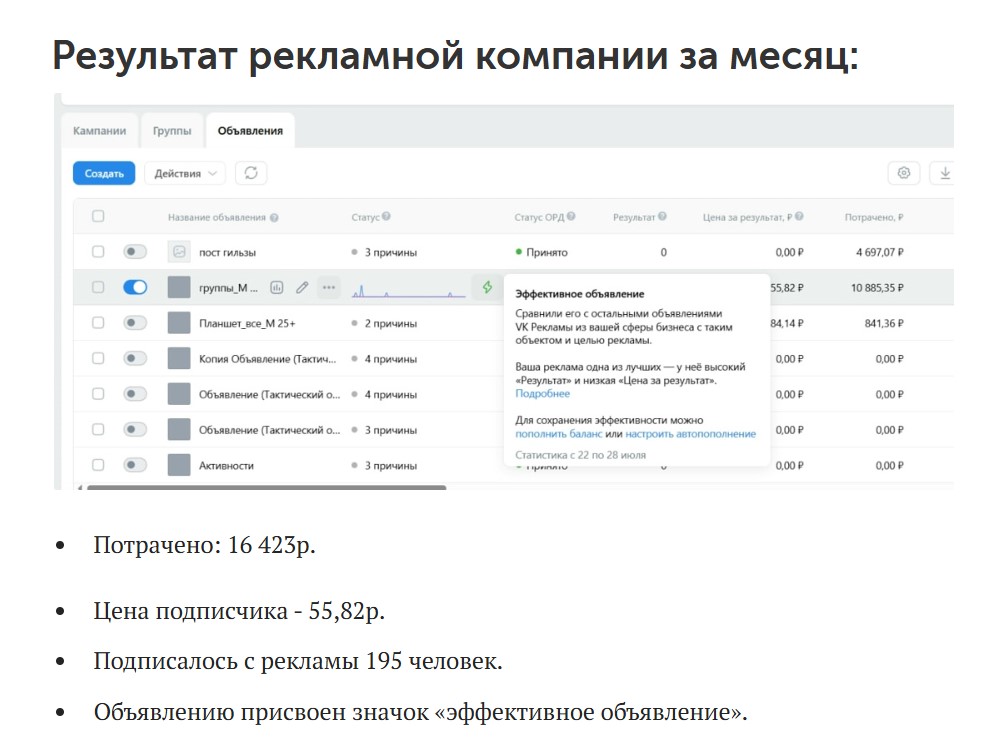Open table settings gear icon
The image size is (992, 751).
(903, 173)
